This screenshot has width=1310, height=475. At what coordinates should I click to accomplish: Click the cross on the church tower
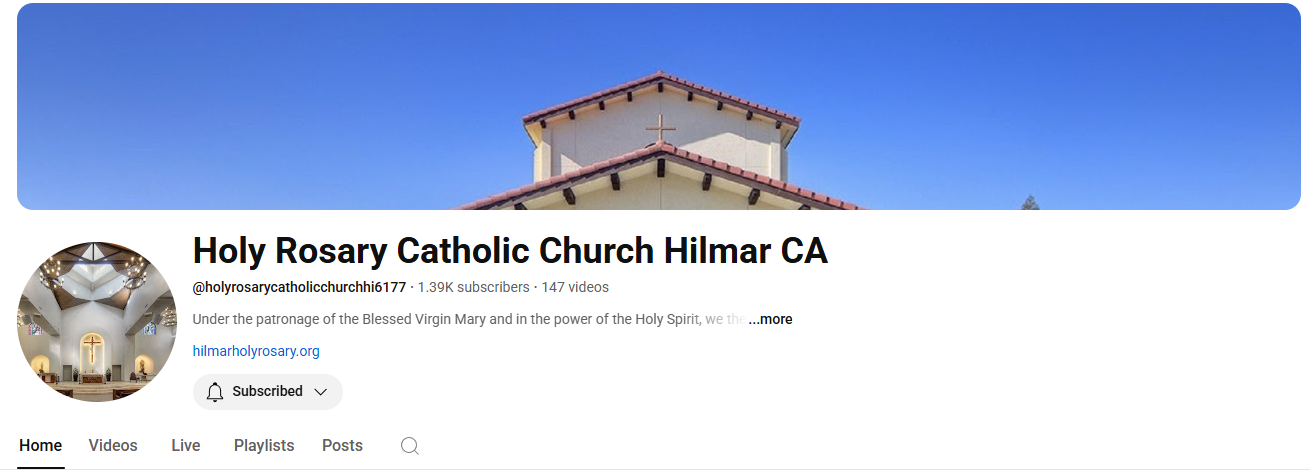tap(660, 129)
